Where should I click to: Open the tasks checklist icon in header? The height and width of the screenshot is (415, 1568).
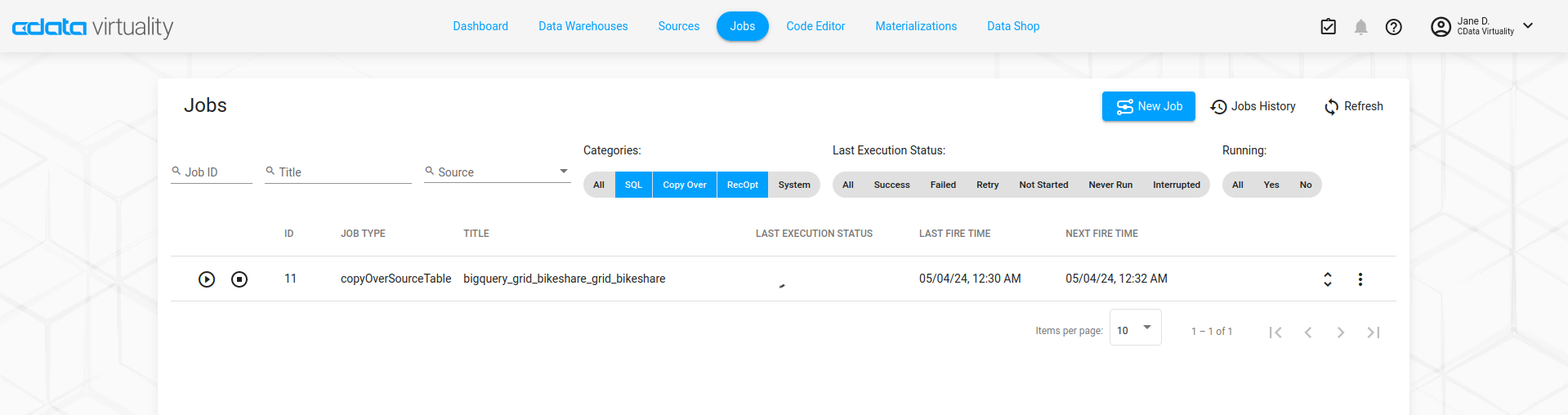pyautogui.click(x=1329, y=27)
